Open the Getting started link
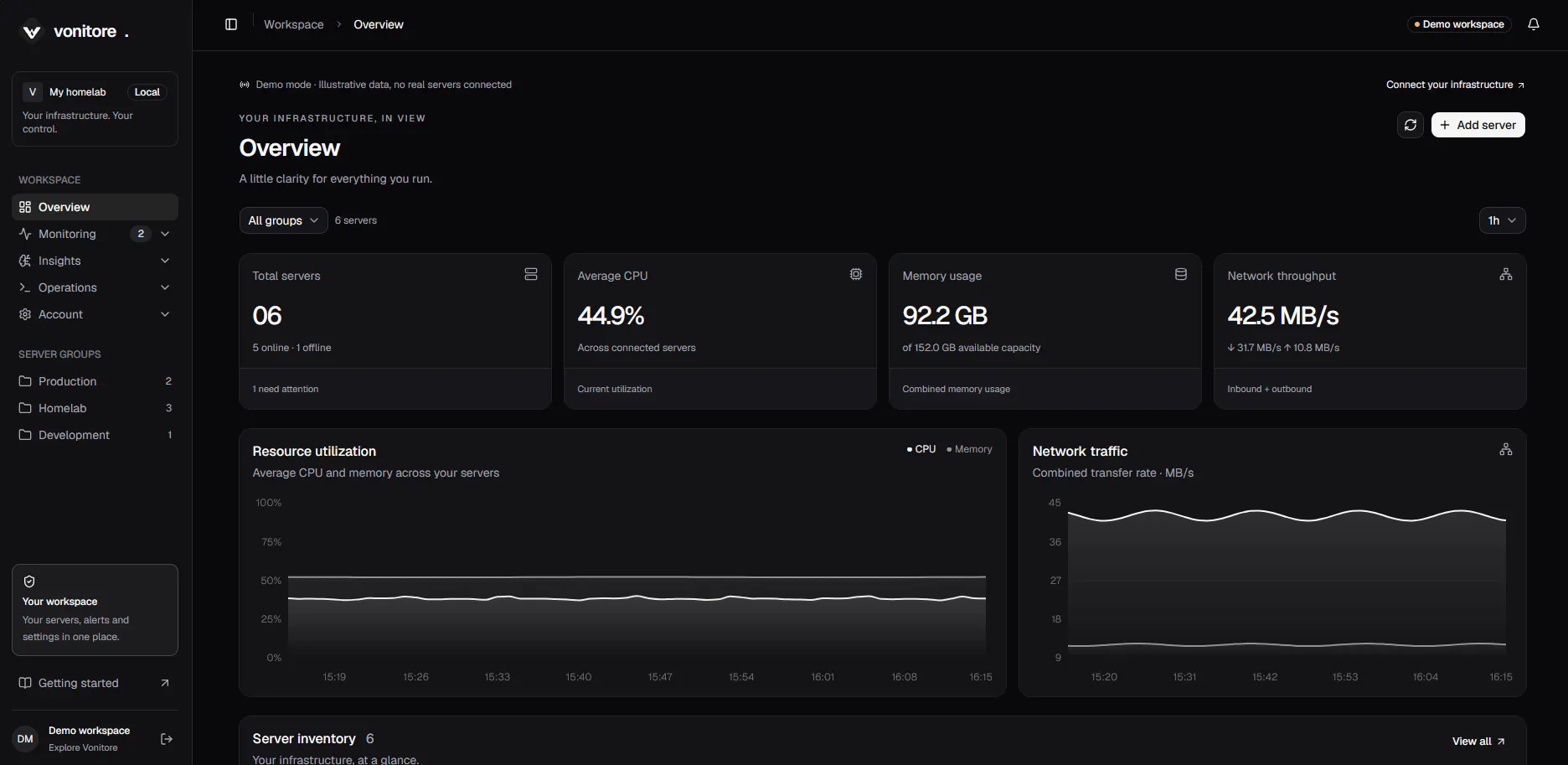 95,683
